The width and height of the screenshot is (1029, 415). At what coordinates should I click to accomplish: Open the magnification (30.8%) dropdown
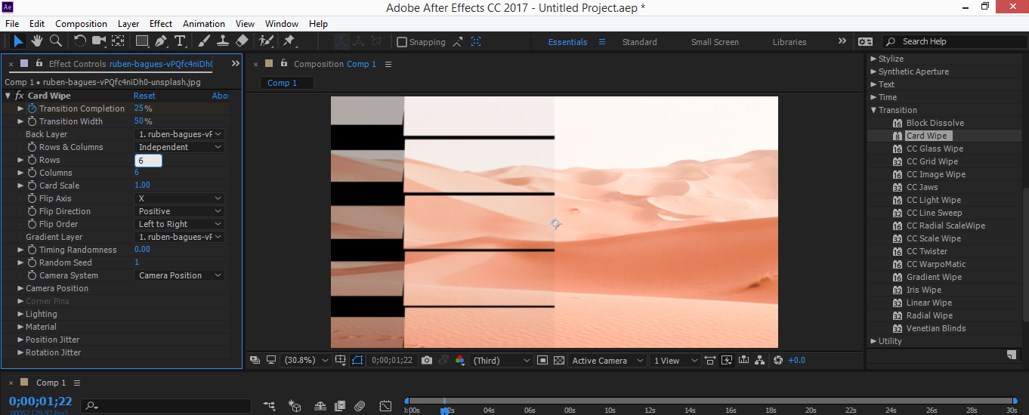pyautogui.click(x=306, y=360)
